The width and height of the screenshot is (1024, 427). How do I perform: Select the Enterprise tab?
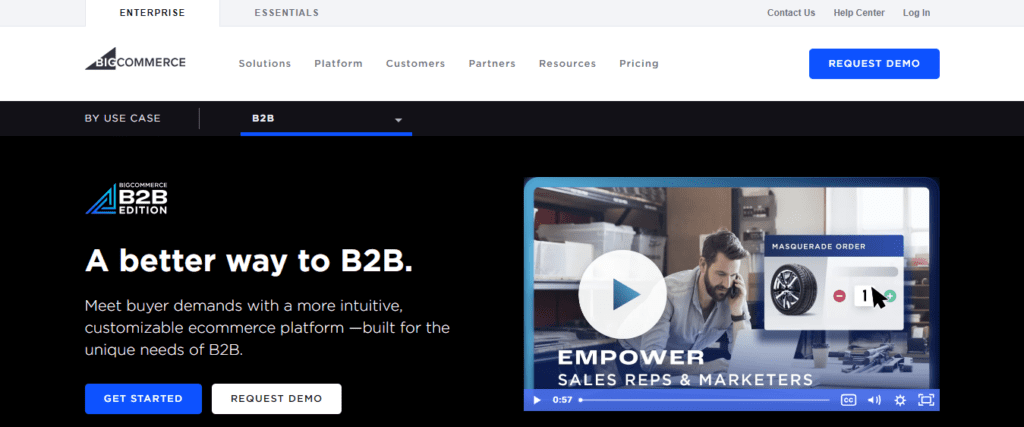point(152,13)
